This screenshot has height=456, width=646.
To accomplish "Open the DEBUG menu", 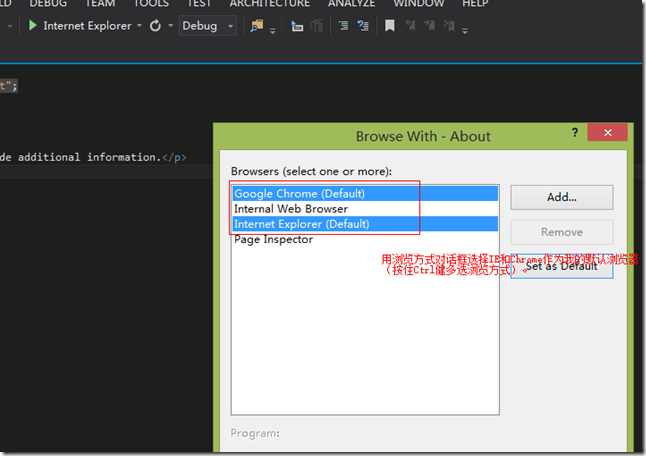I will coord(48,4).
